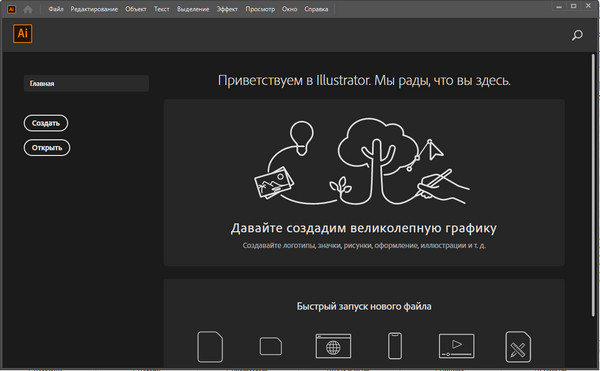Minimize the Illustrator window

click(559, 6)
